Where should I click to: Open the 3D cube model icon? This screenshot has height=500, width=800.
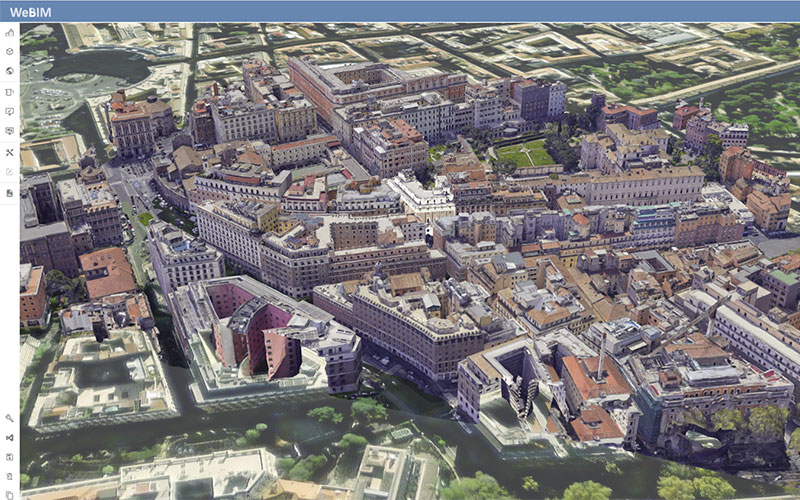tap(9, 52)
